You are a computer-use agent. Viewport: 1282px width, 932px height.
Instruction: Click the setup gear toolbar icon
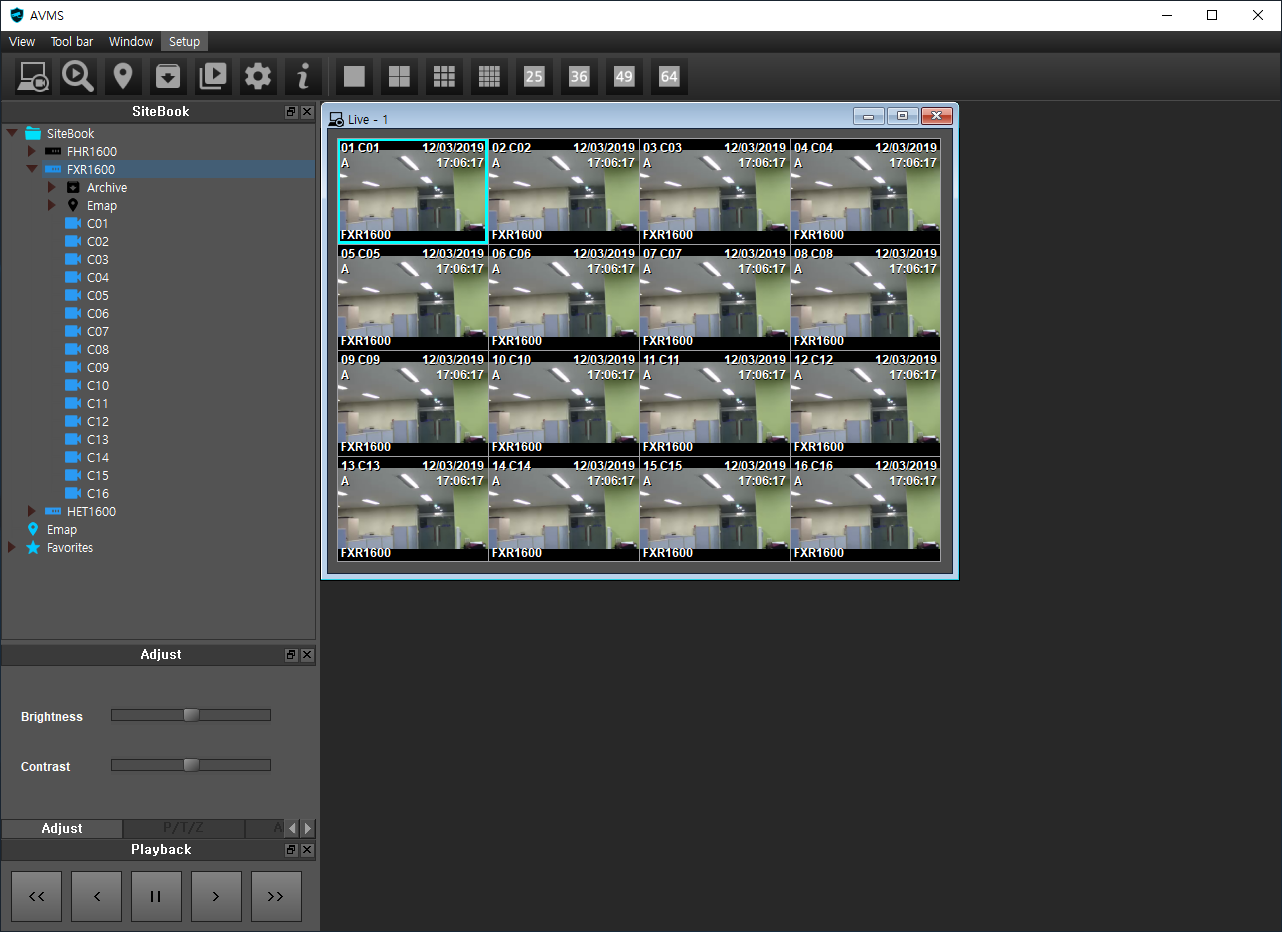click(258, 77)
